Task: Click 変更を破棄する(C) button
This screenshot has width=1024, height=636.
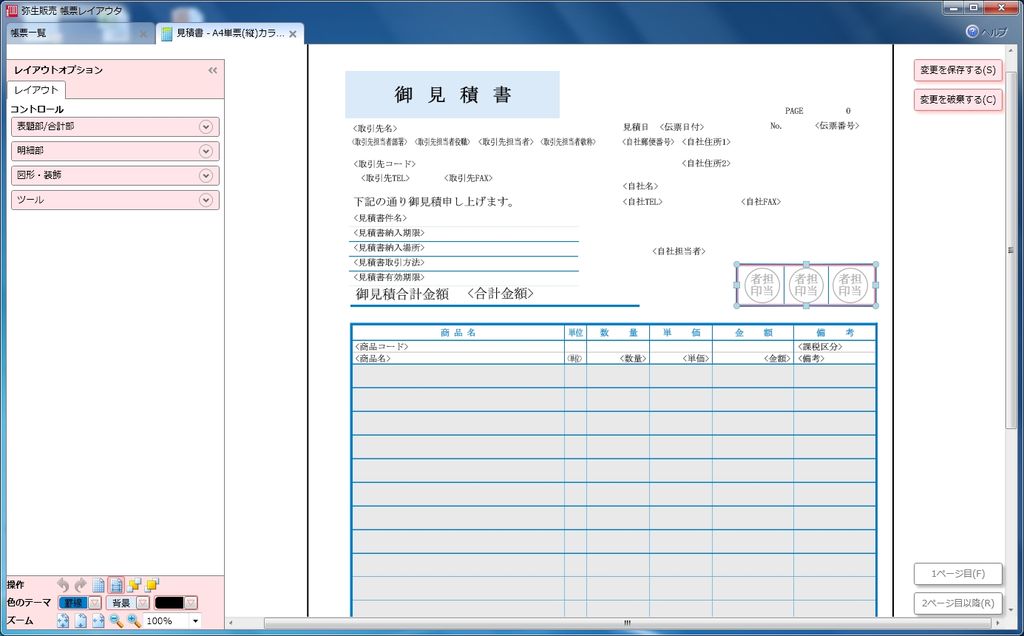Action: (x=958, y=100)
